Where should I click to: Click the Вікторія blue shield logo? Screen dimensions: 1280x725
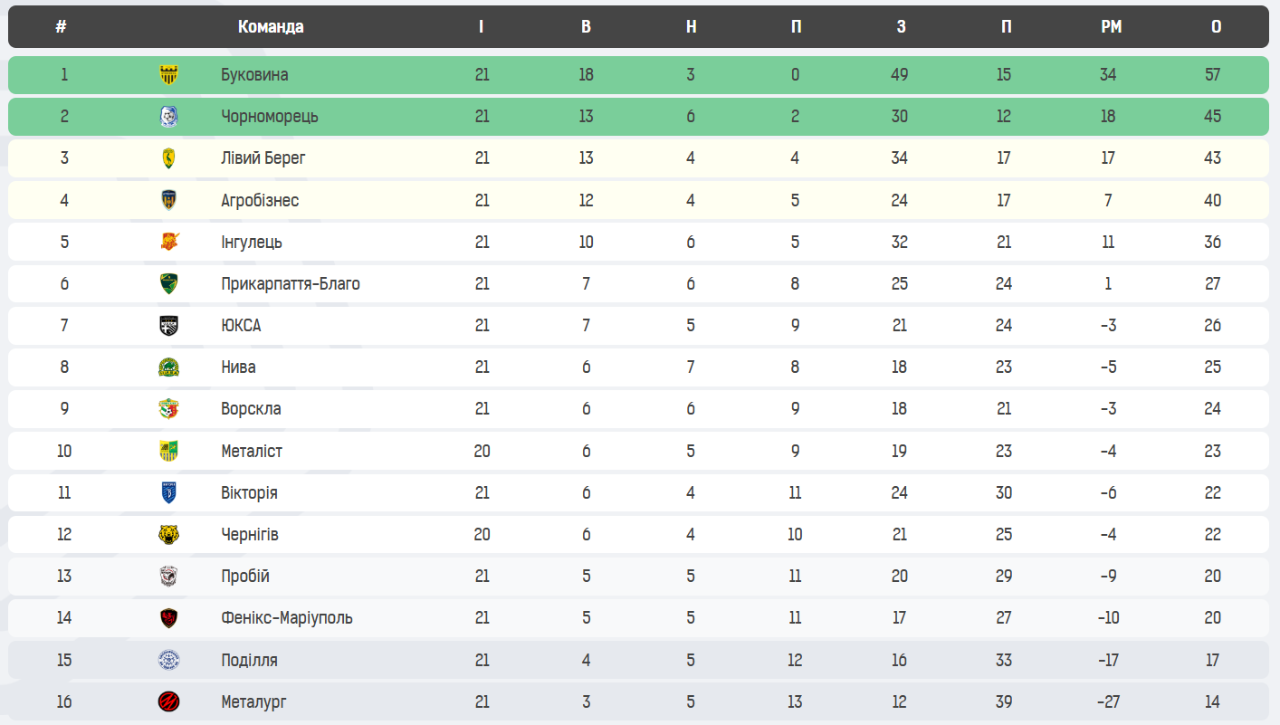169,493
